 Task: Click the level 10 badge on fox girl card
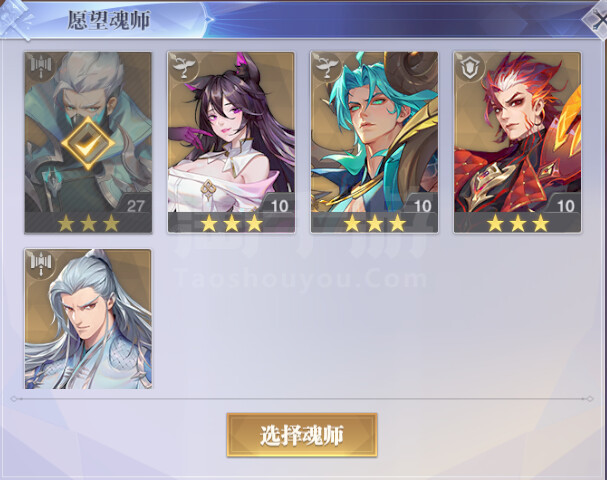click(279, 206)
